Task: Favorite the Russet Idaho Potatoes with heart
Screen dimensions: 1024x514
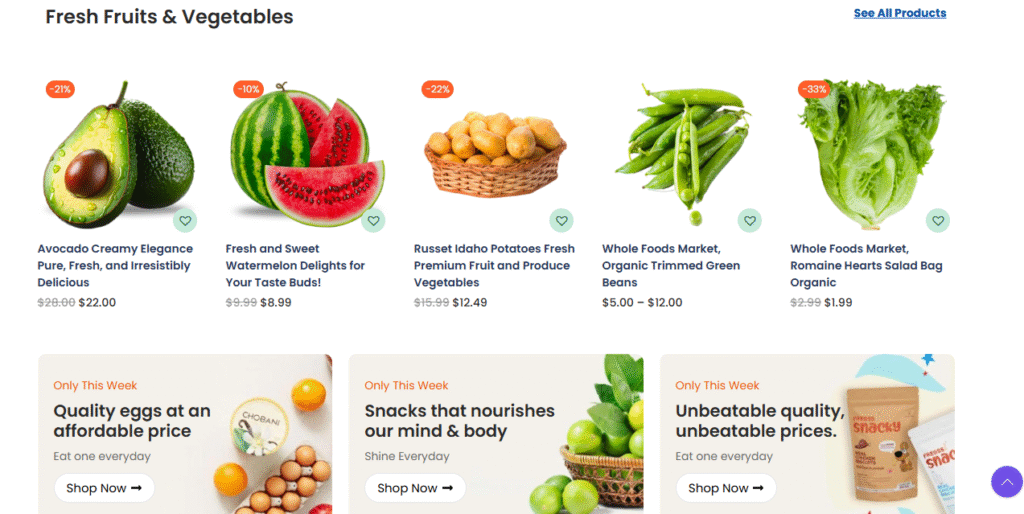Action: pos(561,221)
